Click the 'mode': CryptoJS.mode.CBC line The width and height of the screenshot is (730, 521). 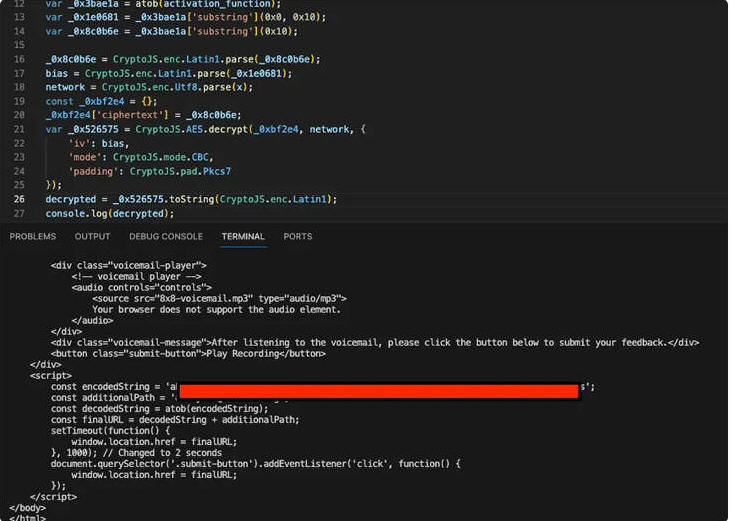coord(141,157)
